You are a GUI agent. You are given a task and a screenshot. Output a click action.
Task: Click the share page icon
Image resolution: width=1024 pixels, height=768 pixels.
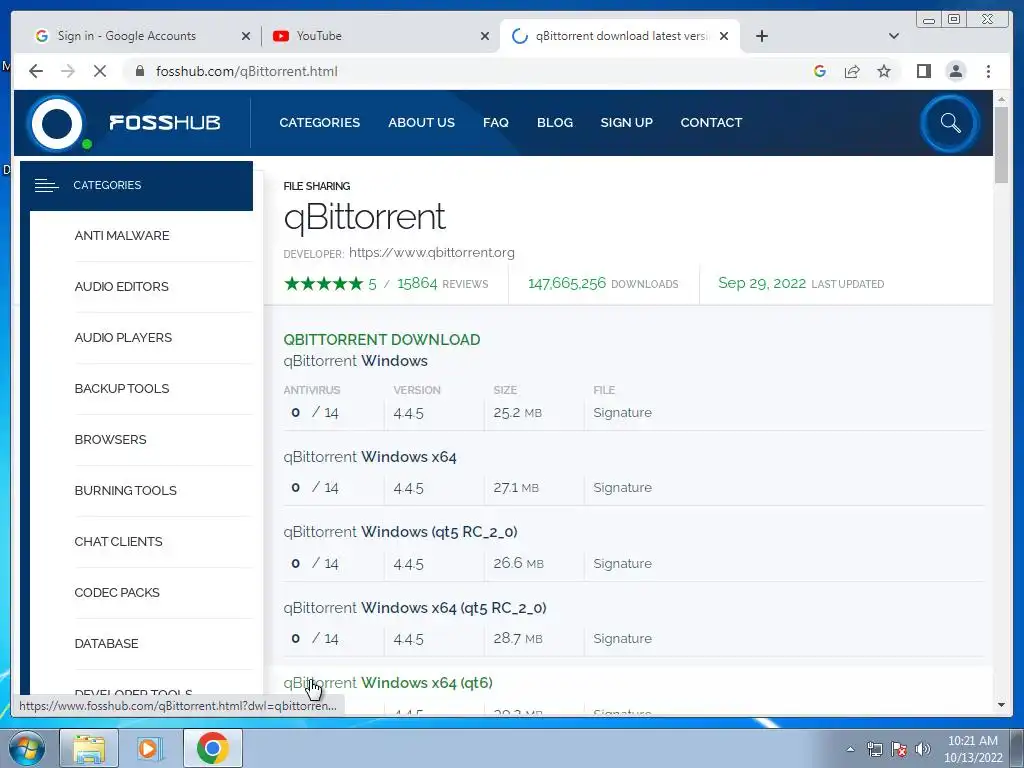pos(852,71)
